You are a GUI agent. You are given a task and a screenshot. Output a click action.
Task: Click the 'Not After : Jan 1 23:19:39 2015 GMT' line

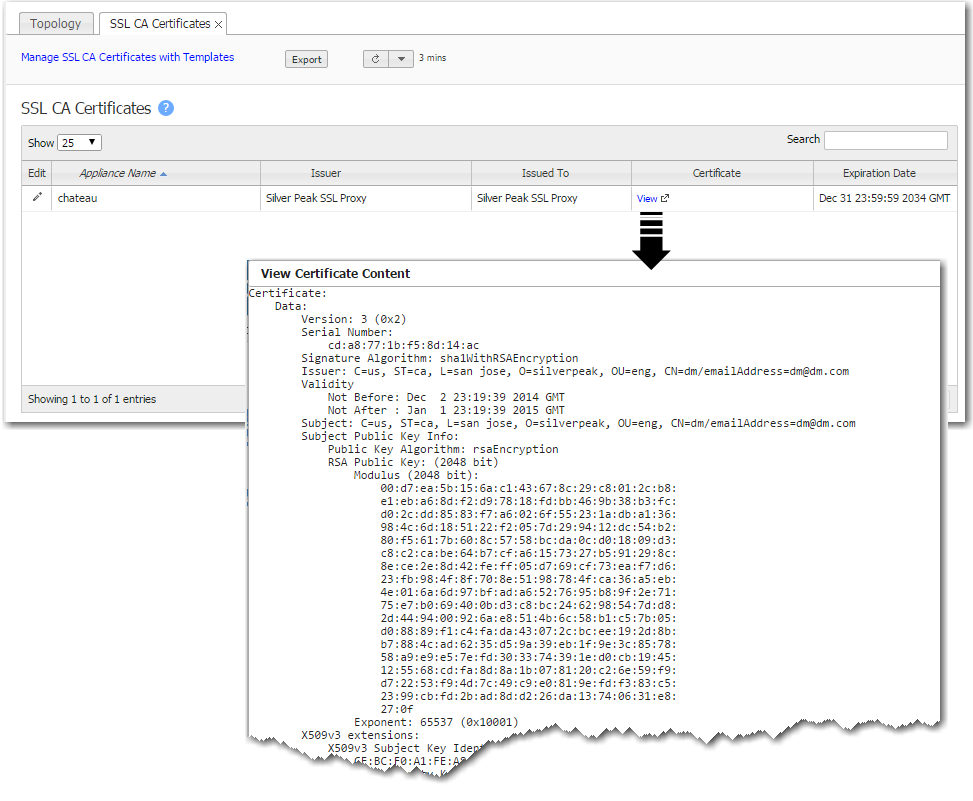(x=446, y=410)
